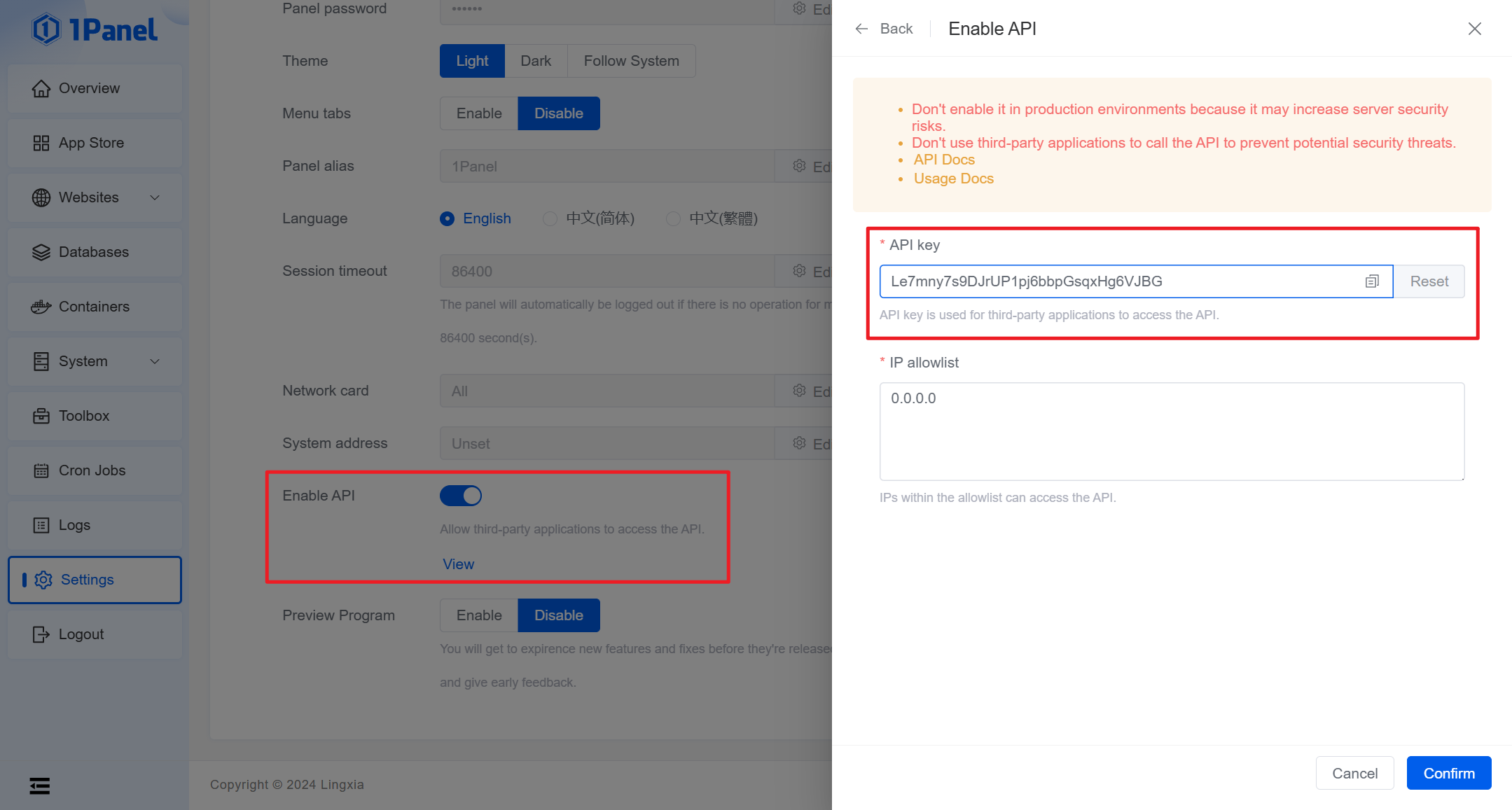The width and height of the screenshot is (1512, 810).
Task: Click the Reset API key button
Action: click(1429, 281)
